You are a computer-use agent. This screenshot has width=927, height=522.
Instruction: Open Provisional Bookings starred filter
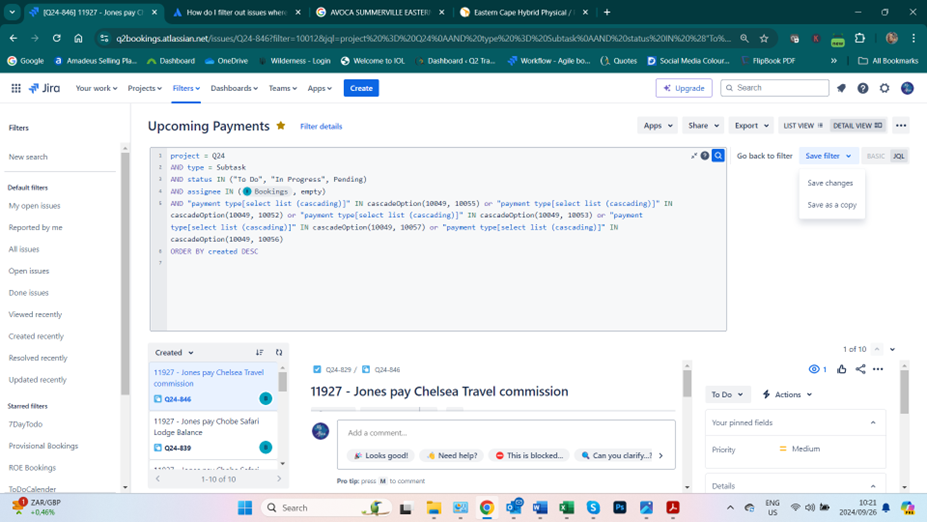(x=43, y=446)
